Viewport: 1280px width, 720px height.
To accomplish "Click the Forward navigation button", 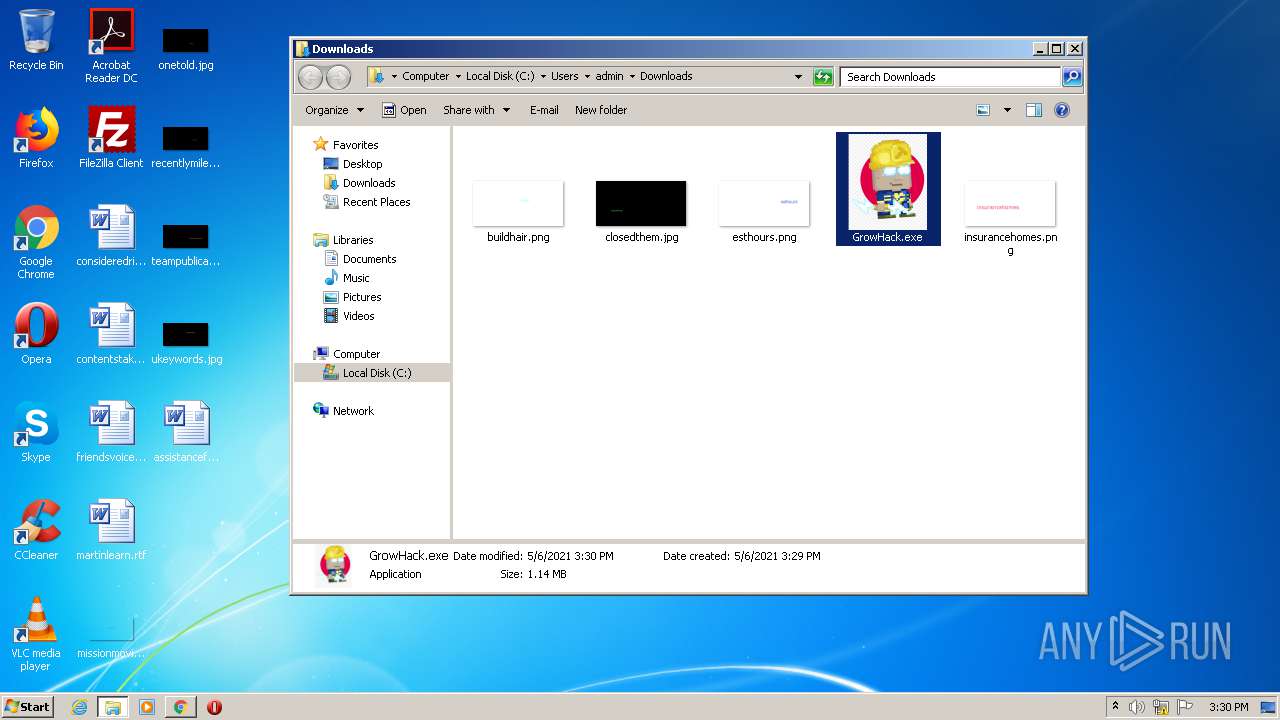I will click(x=339, y=77).
